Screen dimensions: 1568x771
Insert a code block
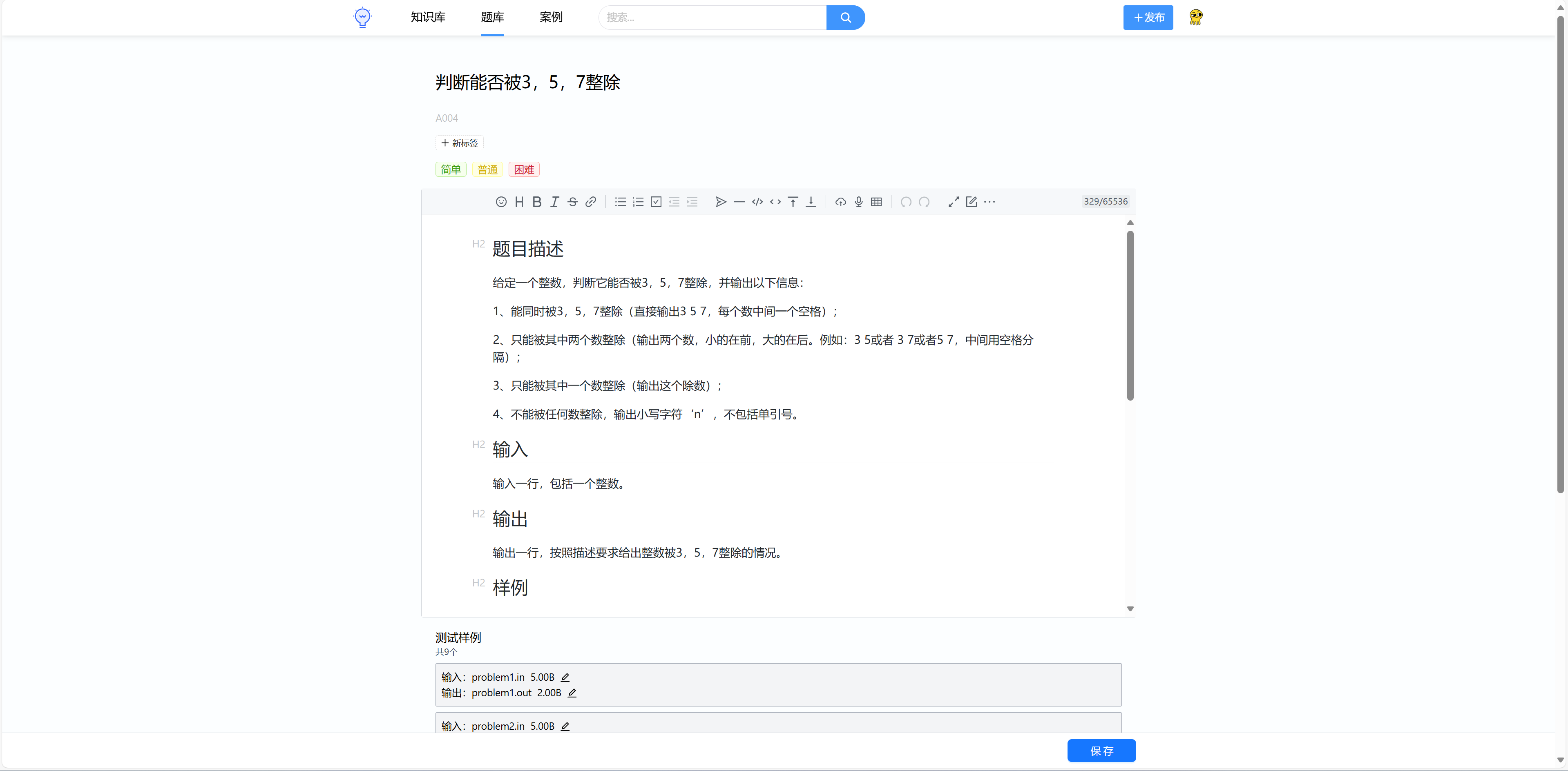coord(757,201)
